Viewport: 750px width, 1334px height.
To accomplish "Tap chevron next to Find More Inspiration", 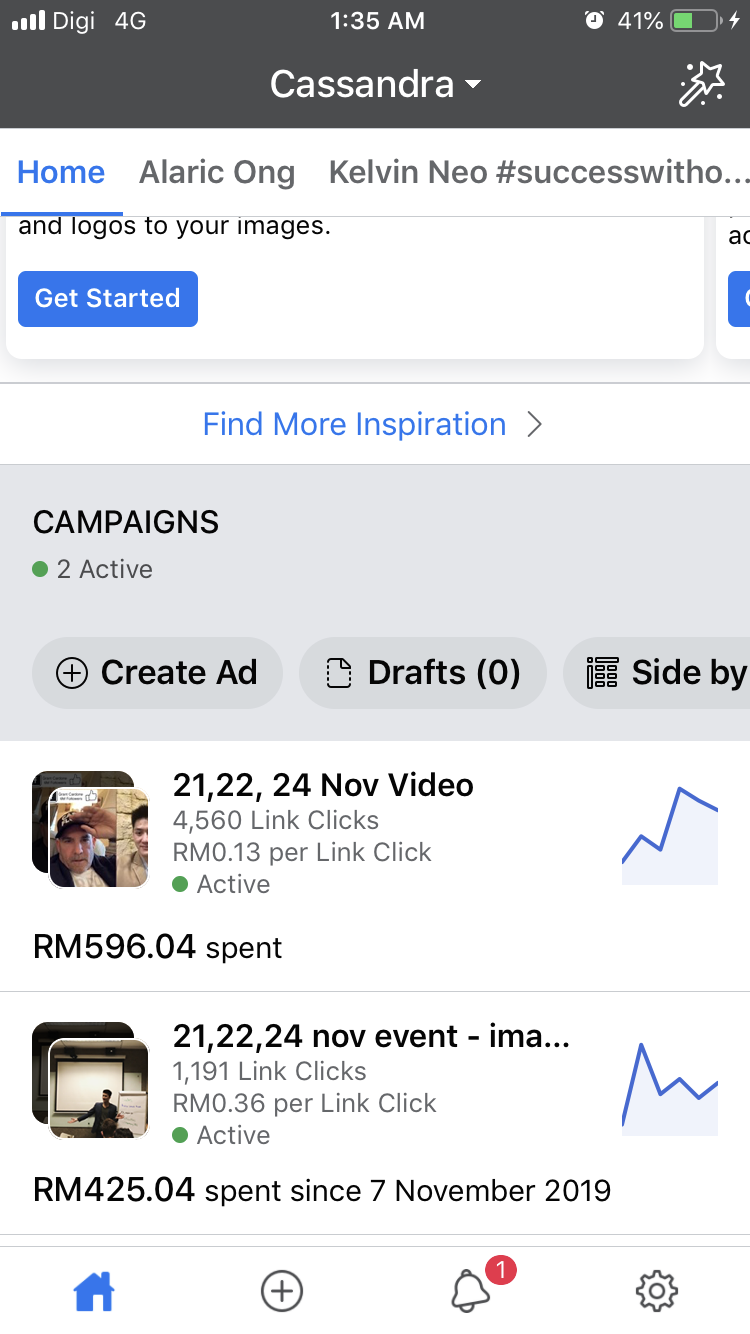I will pos(535,425).
